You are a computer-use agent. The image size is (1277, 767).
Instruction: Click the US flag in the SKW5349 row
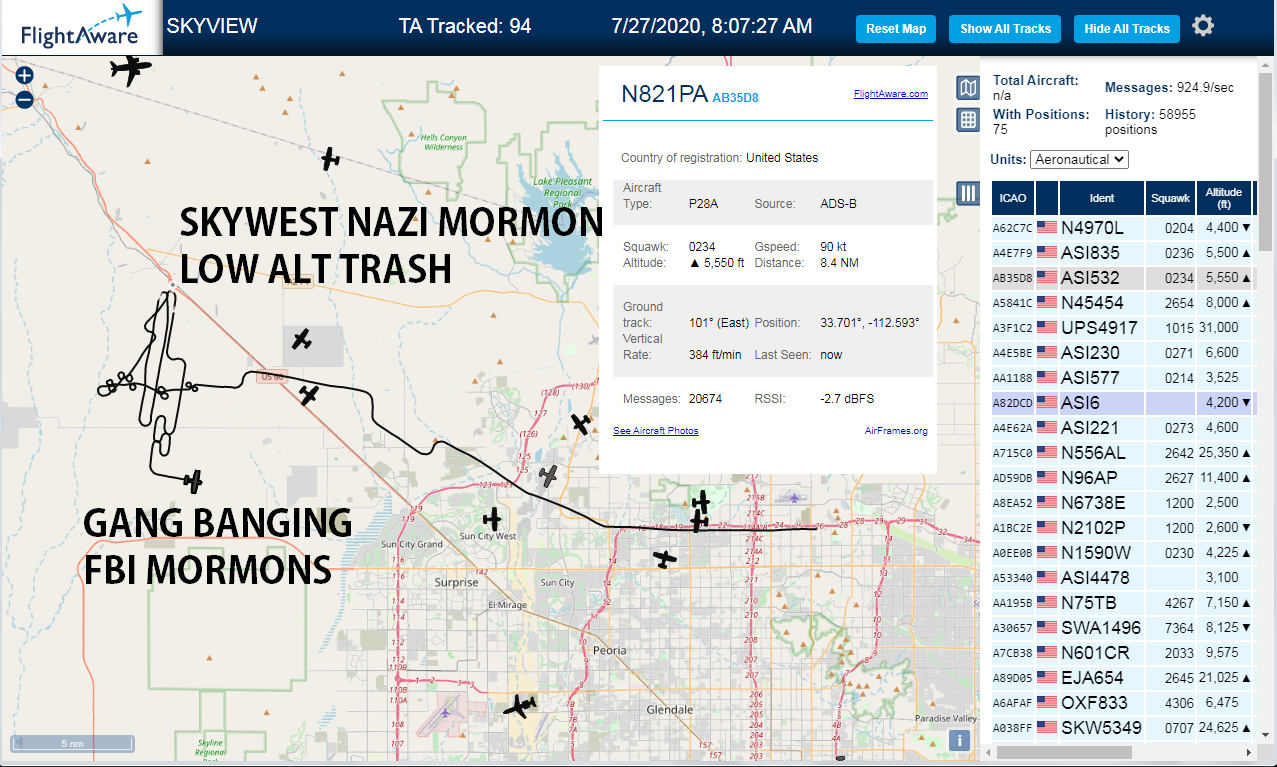point(1047,728)
